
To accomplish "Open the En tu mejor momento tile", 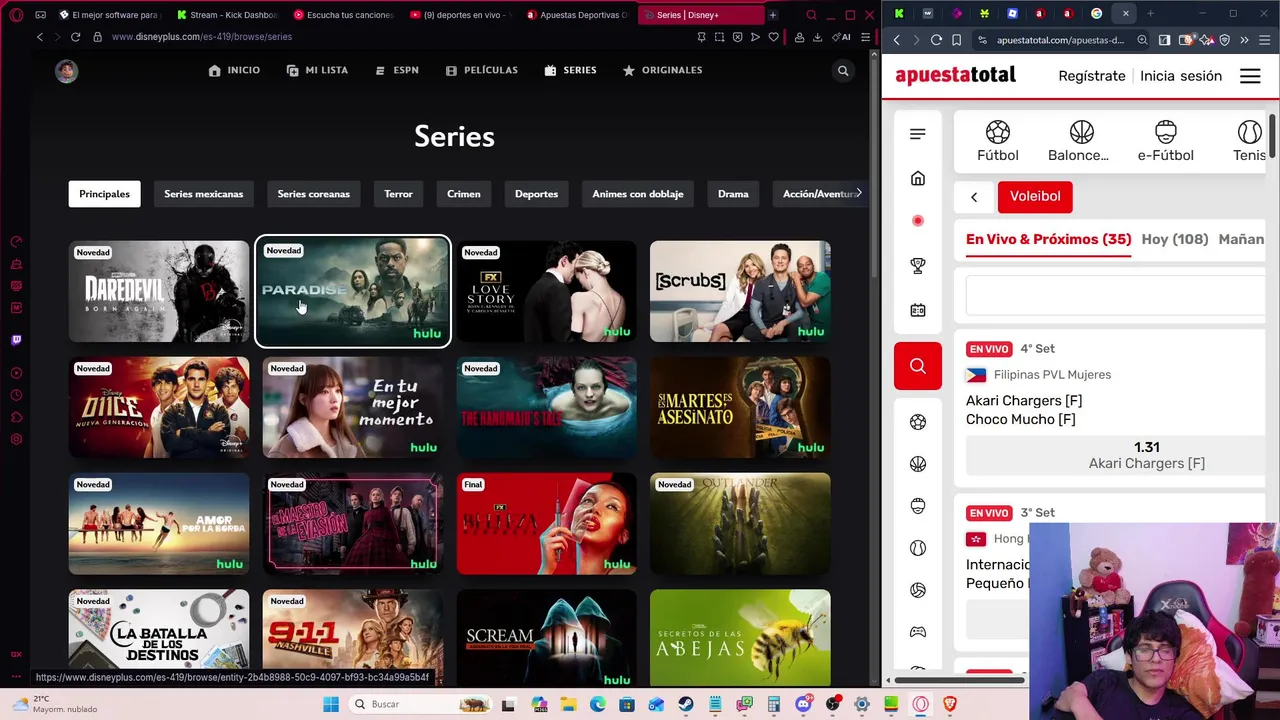I will coord(353,407).
